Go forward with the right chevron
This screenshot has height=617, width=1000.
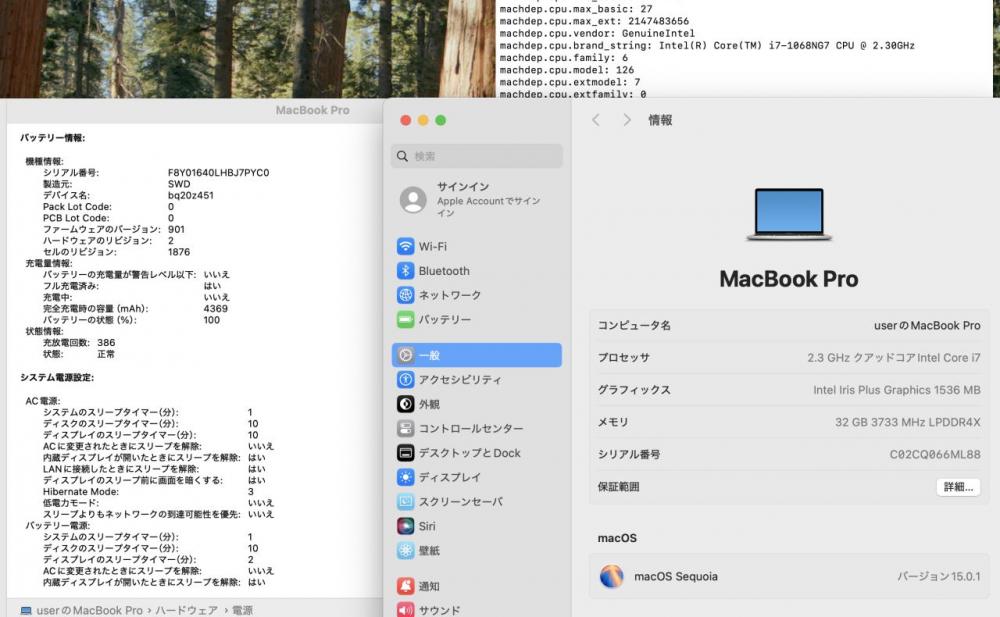pos(627,120)
